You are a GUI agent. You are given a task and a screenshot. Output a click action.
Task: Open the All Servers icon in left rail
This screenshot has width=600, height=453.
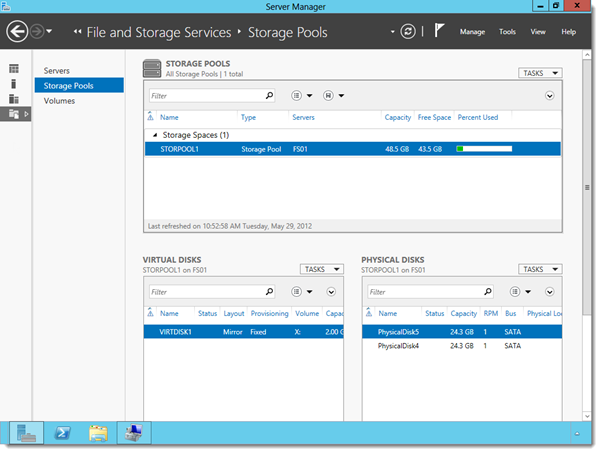[x=14, y=99]
